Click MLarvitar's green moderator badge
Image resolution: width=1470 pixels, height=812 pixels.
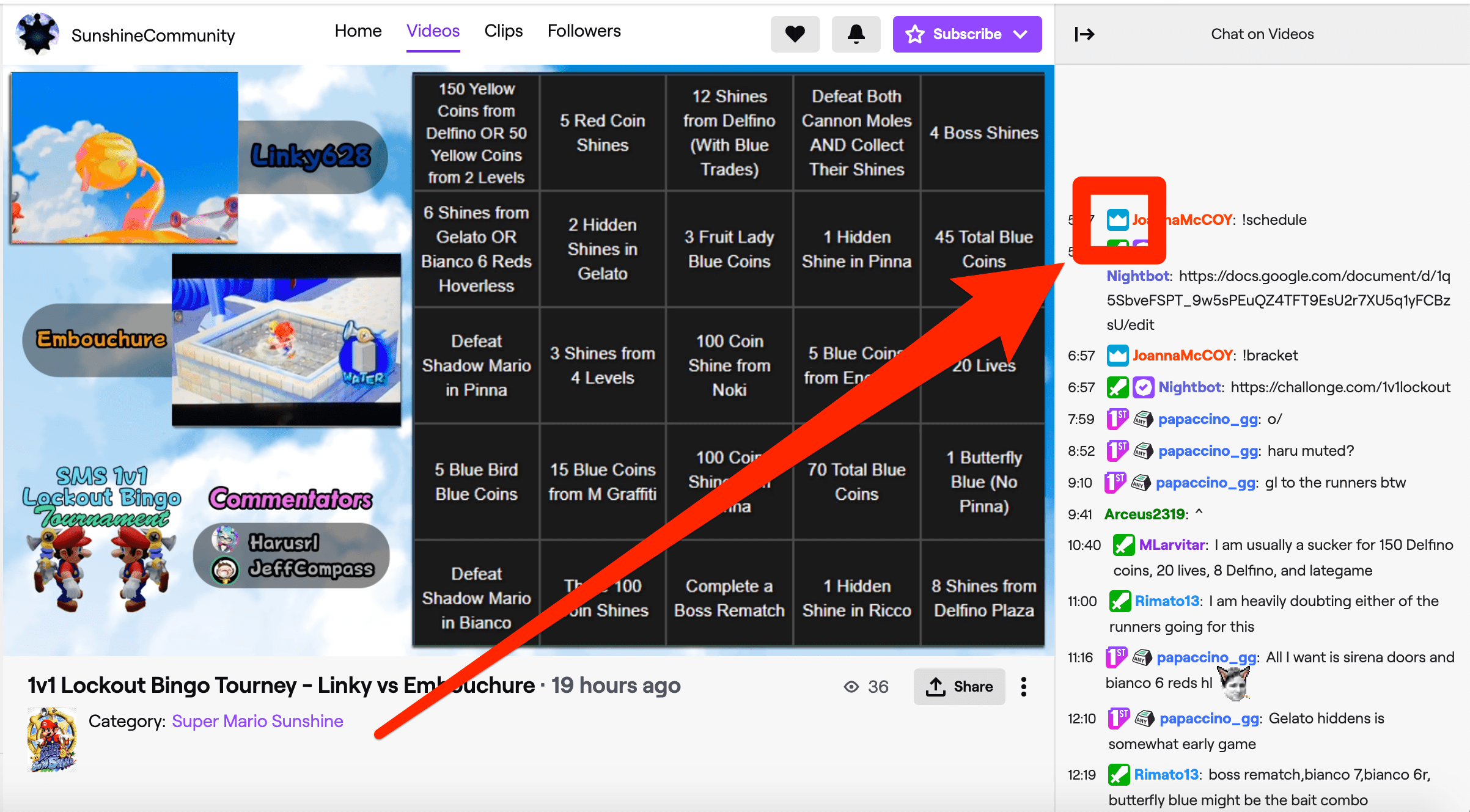1123,545
